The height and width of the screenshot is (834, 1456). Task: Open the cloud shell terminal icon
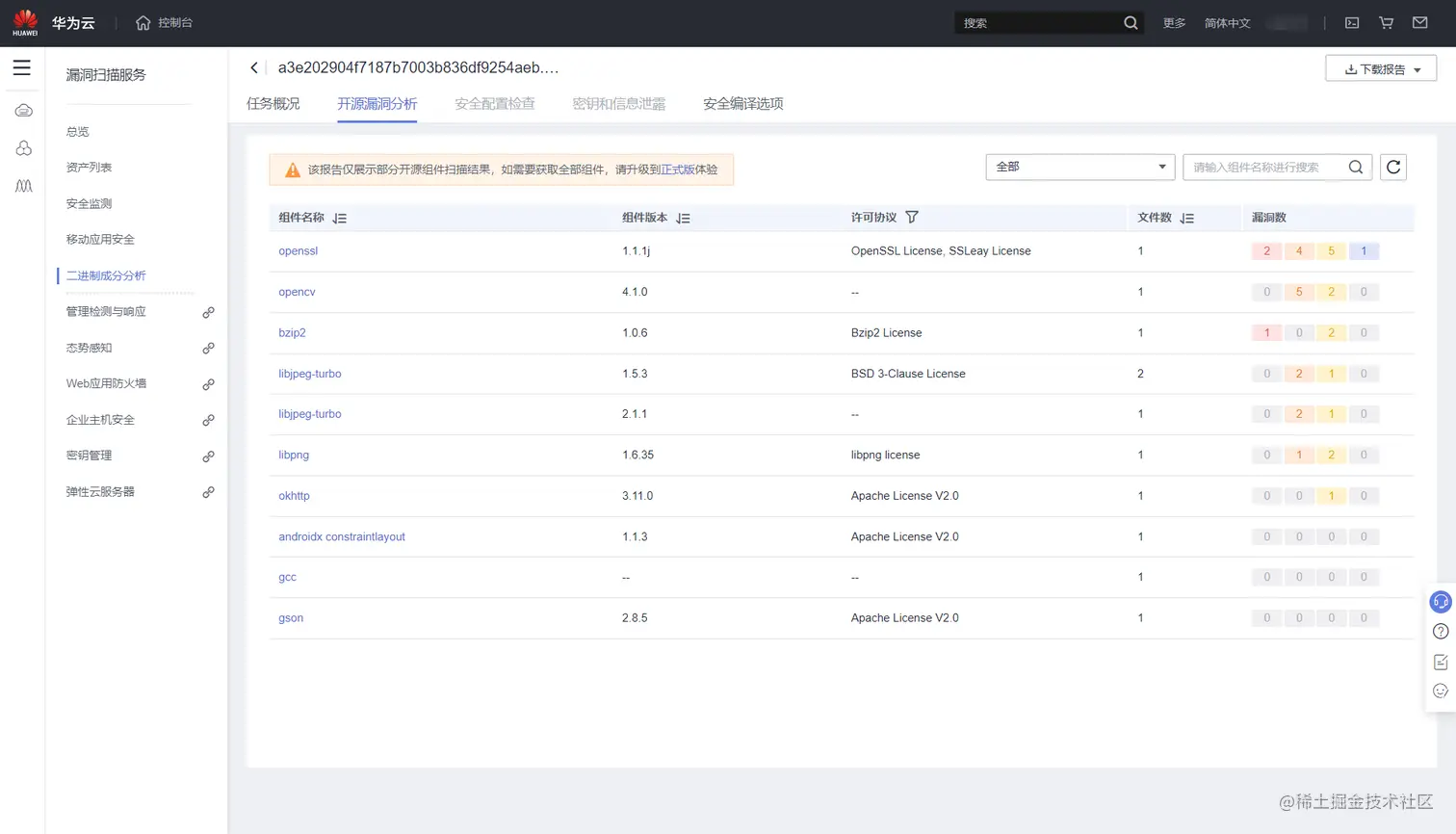coord(1352,22)
